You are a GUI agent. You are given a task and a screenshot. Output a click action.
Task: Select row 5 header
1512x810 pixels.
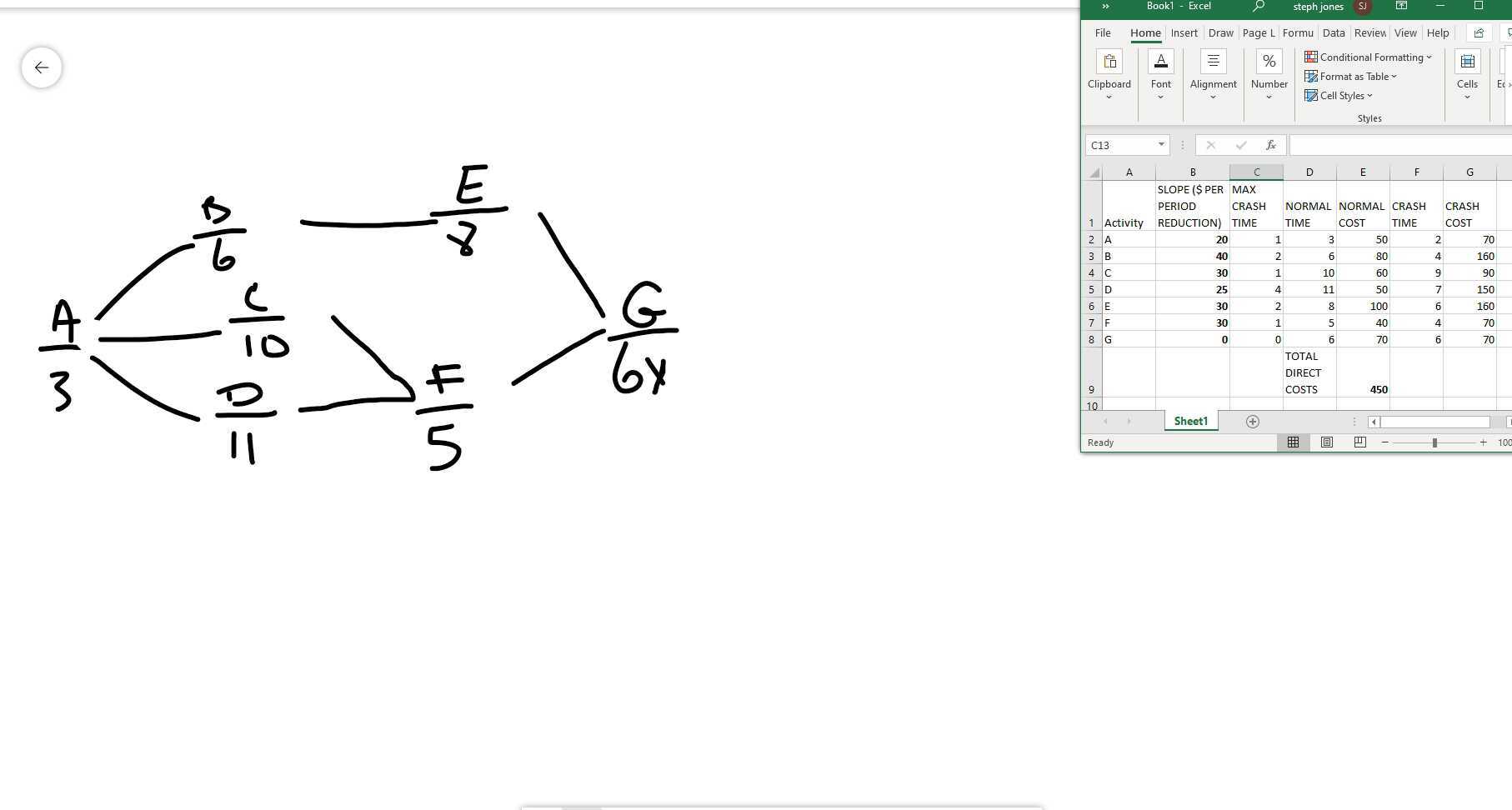[1091, 290]
